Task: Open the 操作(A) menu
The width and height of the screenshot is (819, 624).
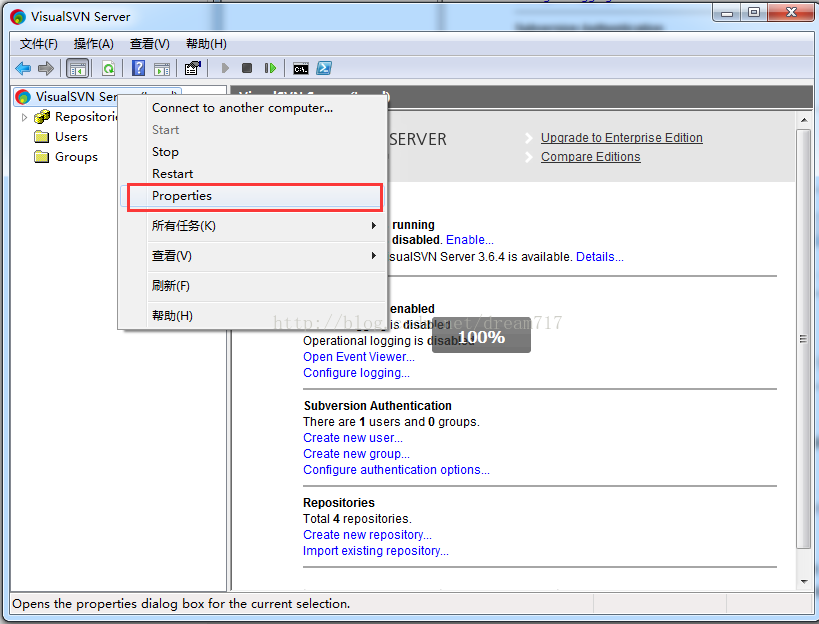Action: (x=93, y=44)
